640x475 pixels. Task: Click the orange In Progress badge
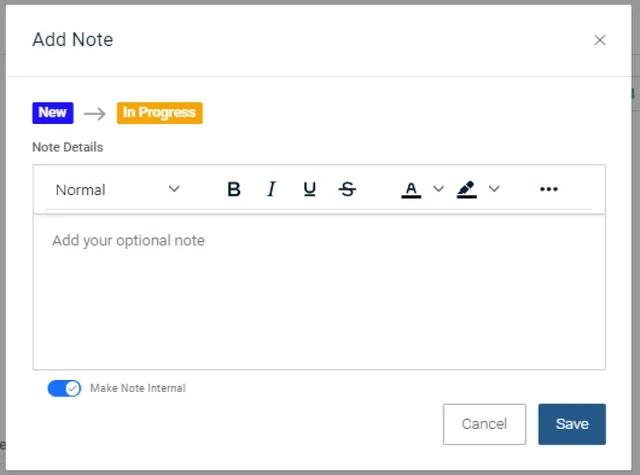[x=160, y=113]
